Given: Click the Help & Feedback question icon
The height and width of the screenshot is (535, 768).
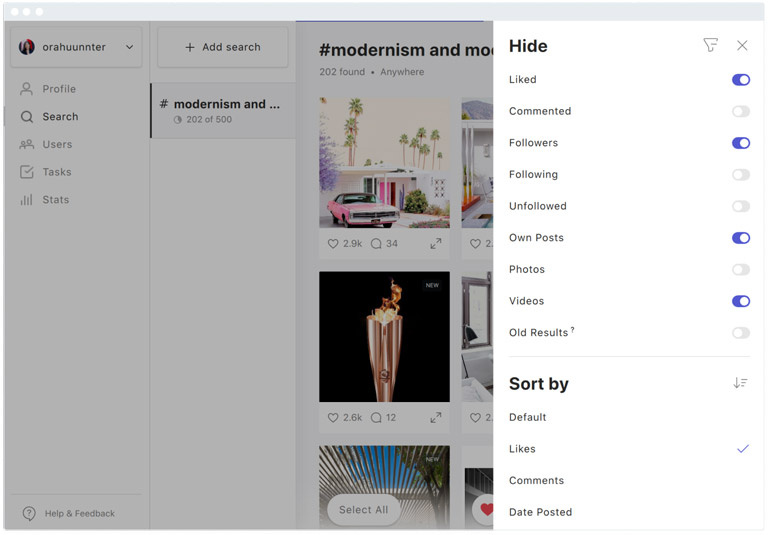Looking at the screenshot, I should [x=29, y=513].
